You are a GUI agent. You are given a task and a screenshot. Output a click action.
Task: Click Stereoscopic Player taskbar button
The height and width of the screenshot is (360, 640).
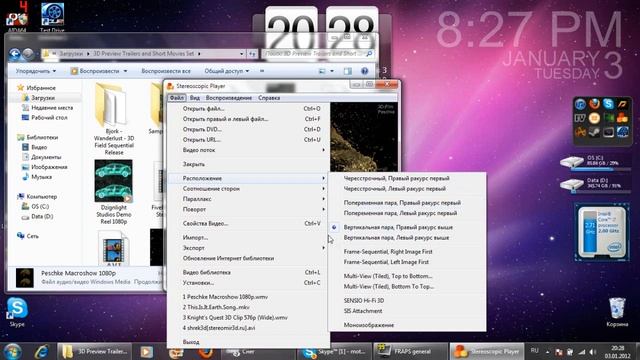[487, 351]
